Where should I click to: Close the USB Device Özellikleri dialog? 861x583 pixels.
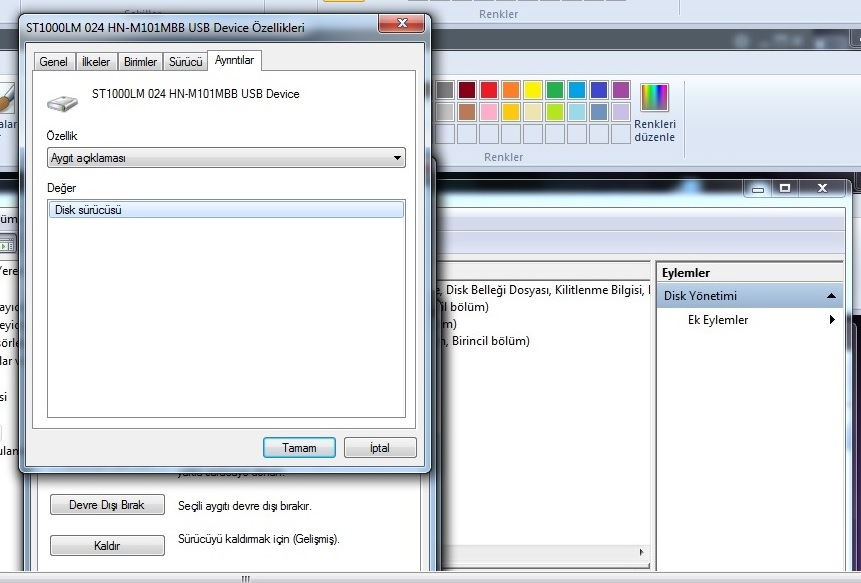coord(401,23)
